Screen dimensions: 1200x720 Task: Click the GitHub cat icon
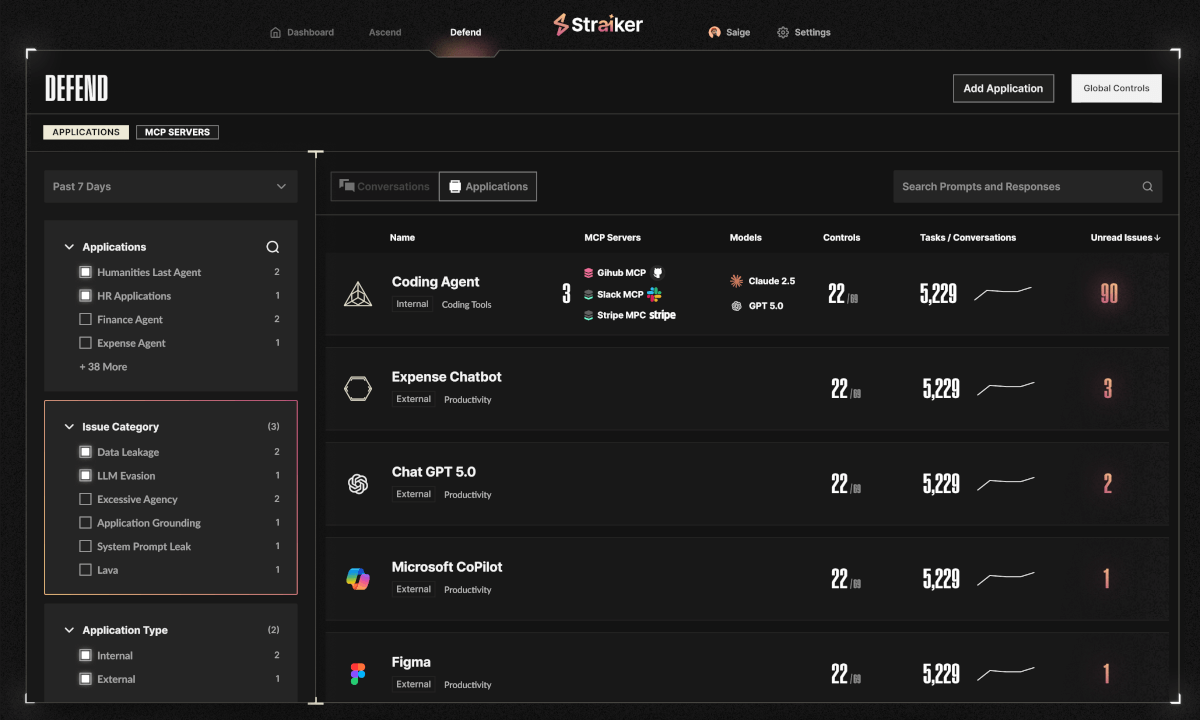[x=658, y=272]
